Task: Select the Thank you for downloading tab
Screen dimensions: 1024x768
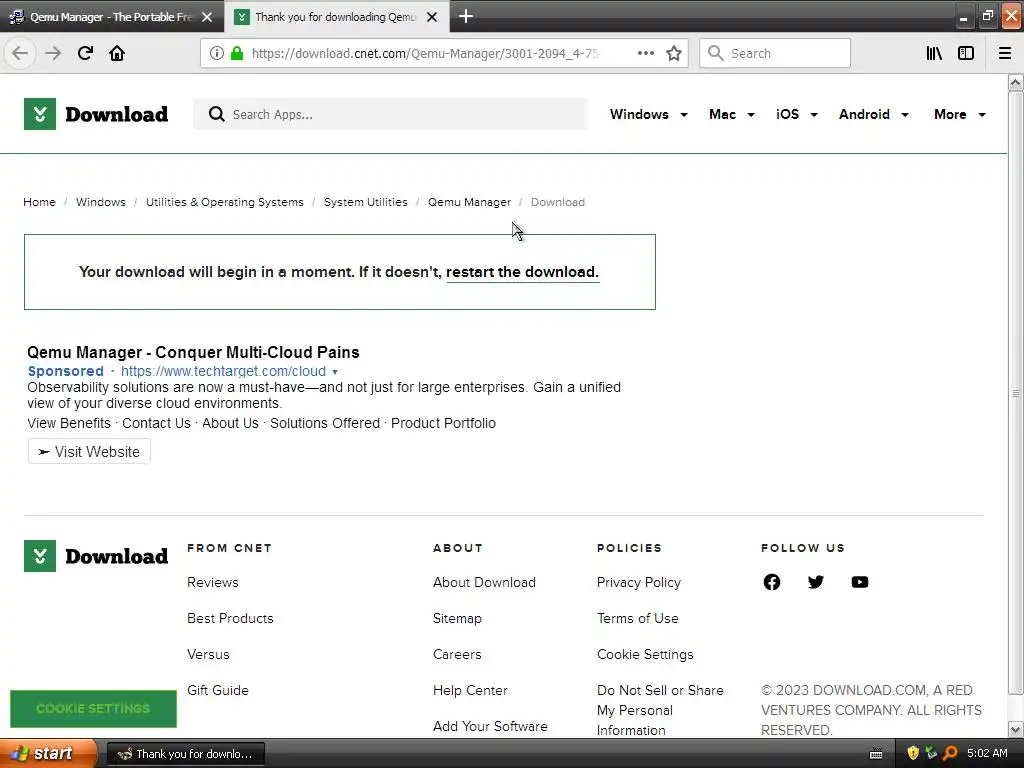Action: pyautogui.click(x=336, y=17)
